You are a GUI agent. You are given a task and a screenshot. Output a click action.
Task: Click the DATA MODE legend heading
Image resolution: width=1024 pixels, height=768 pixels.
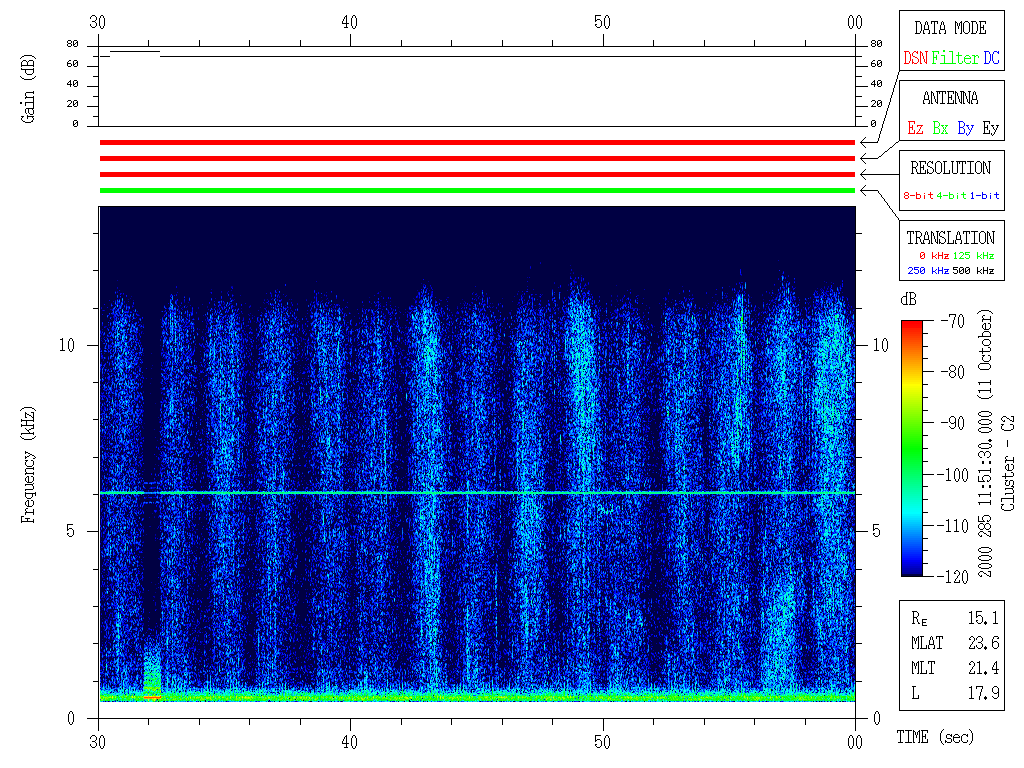950,28
